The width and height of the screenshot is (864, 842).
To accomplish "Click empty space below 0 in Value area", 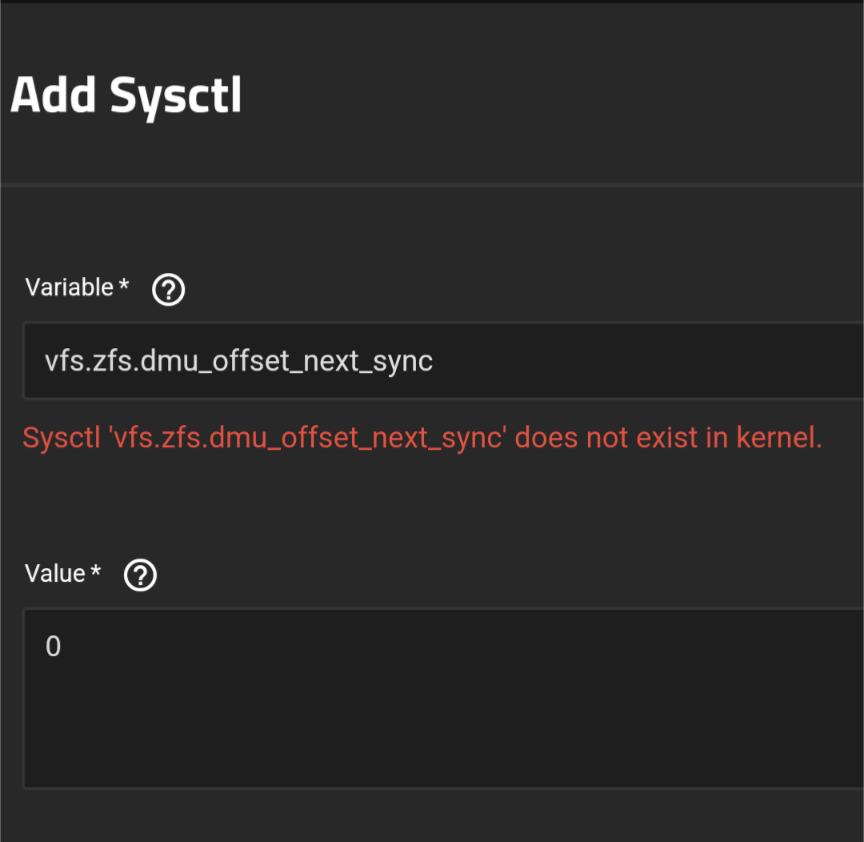I will tap(200, 730).
